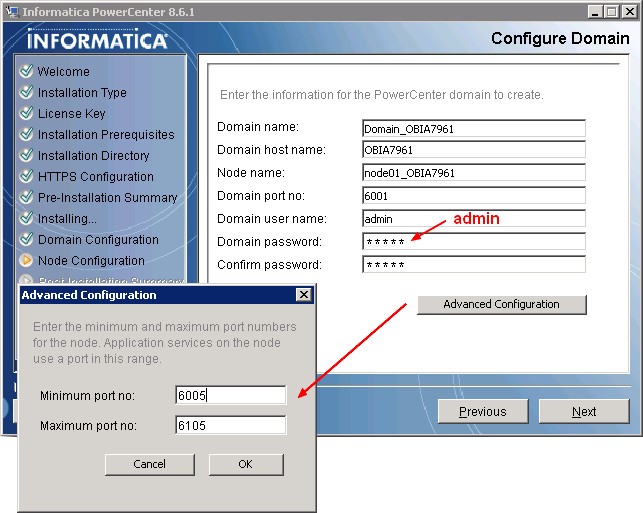
Task: Click the 'Domain port no:' label
Action: (x=261, y=196)
